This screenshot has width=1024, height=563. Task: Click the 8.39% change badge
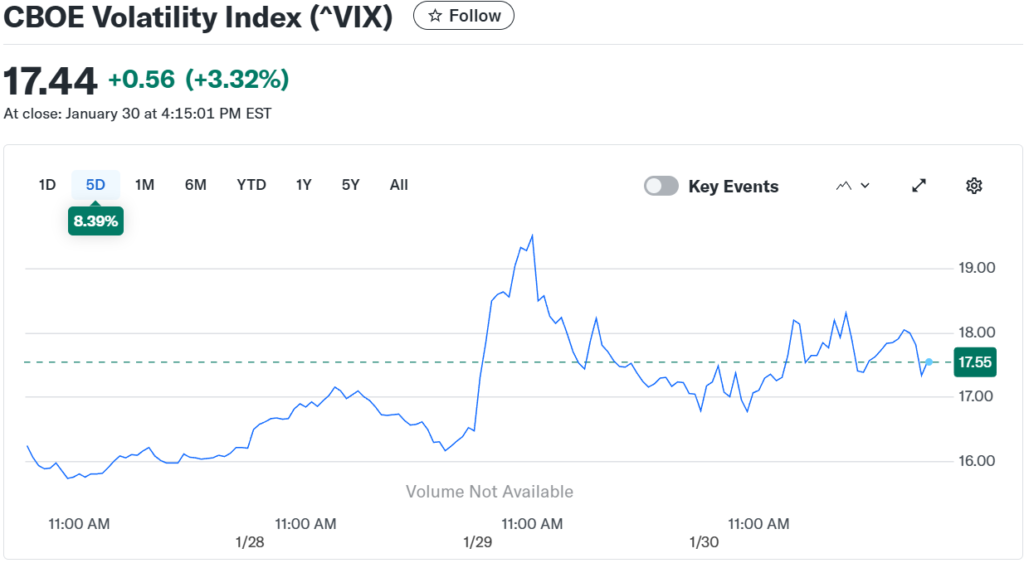pyautogui.click(x=96, y=221)
